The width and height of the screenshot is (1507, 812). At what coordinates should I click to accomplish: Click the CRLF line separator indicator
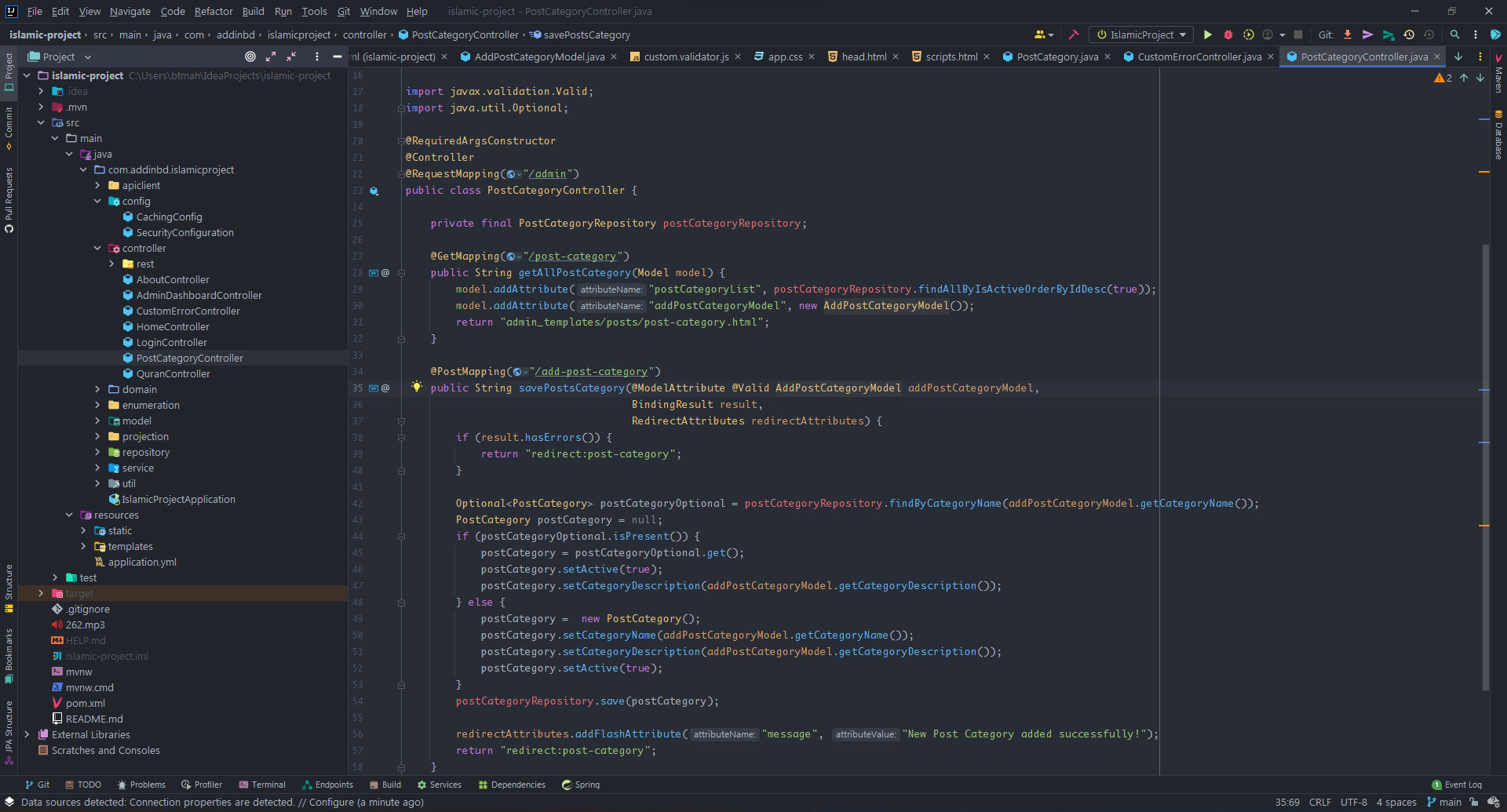1319,802
